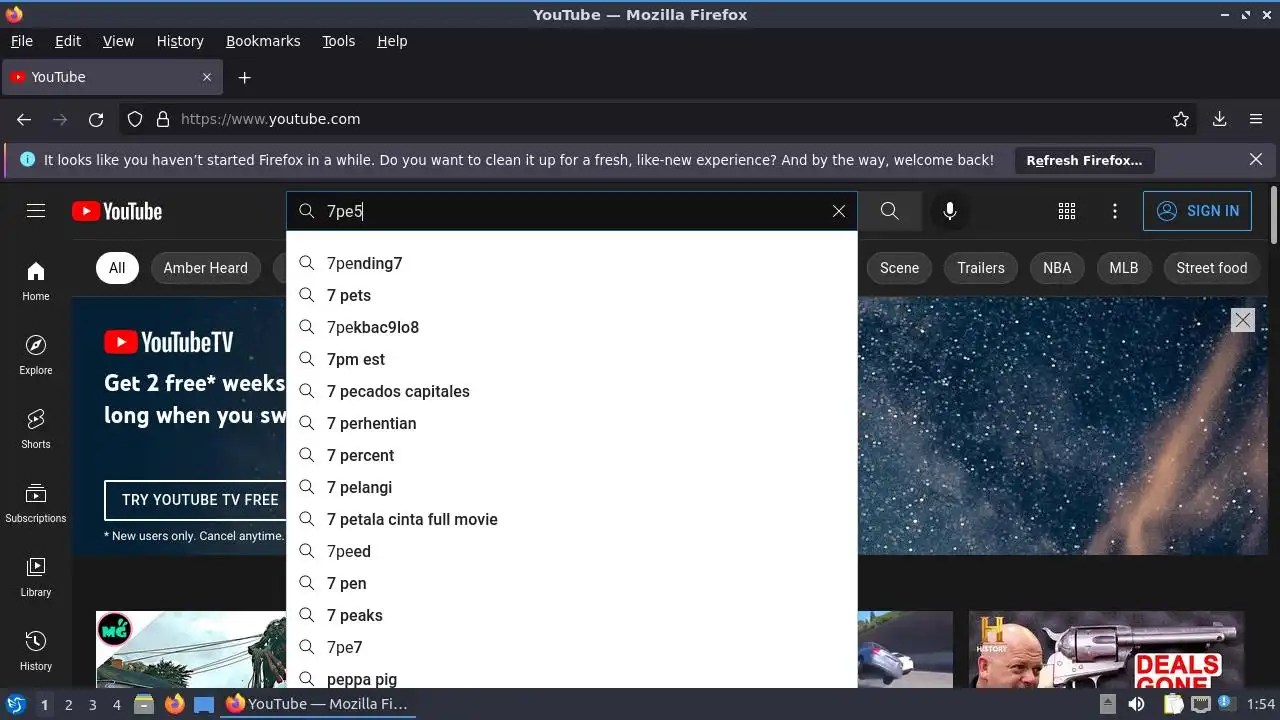Clear the search box with the X icon
Image resolution: width=1280 pixels, height=720 pixels.
click(x=839, y=211)
